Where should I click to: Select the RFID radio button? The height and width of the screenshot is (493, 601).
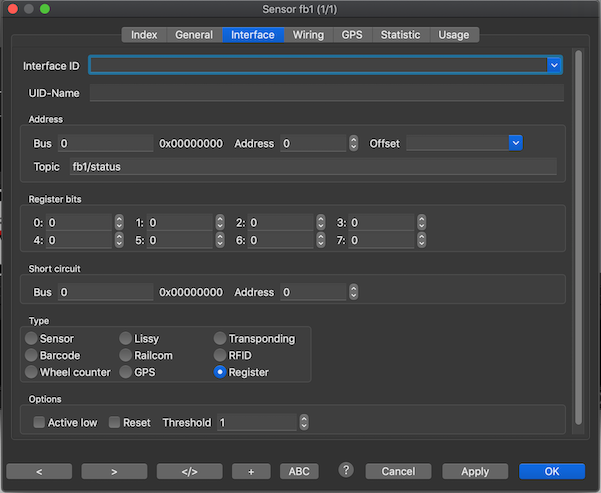[220, 355]
